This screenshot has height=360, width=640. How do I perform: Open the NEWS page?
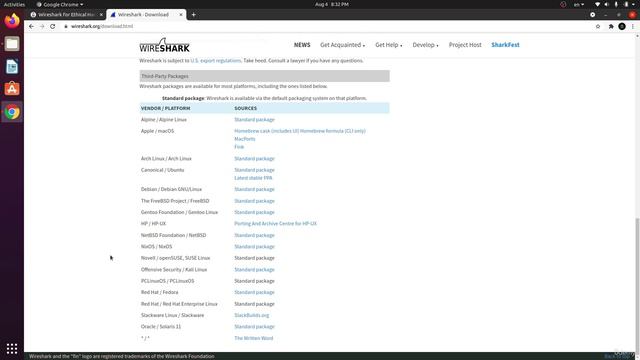pyautogui.click(x=302, y=45)
